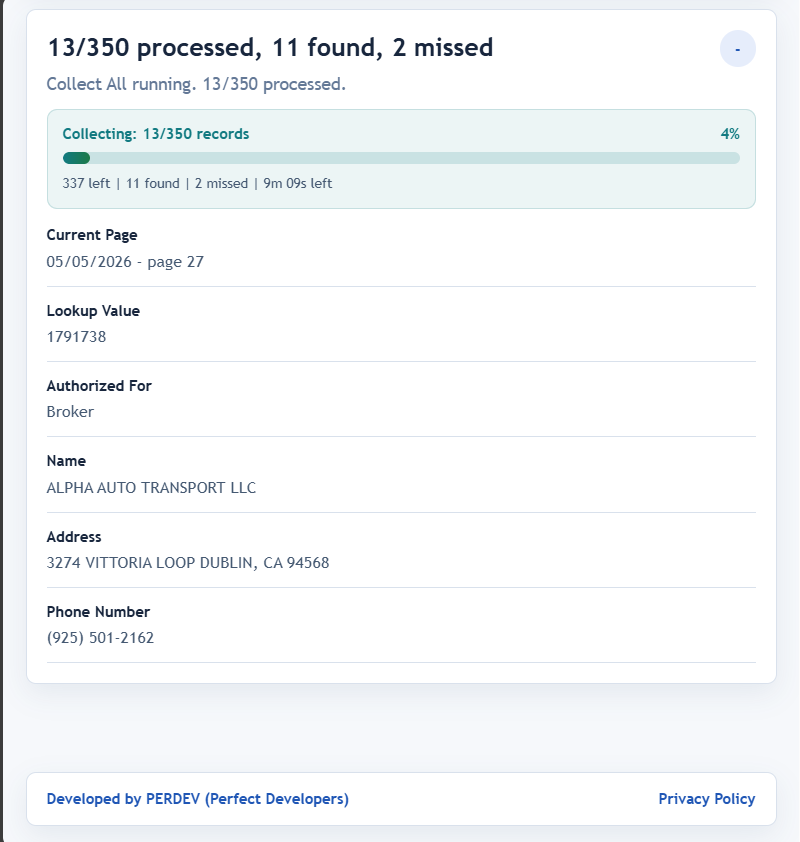Select the lookup value 1791738

tap(76, 337)
